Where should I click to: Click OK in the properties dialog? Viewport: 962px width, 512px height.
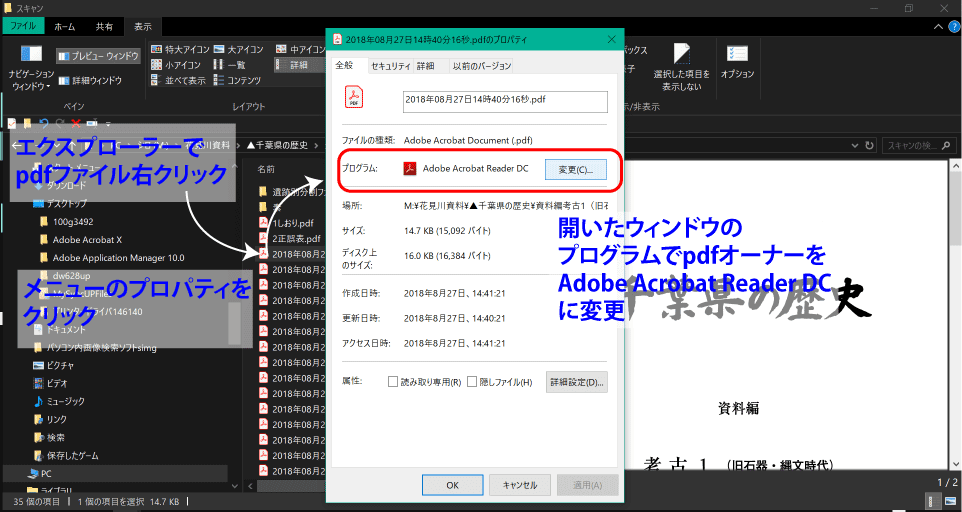click(452, 485)
